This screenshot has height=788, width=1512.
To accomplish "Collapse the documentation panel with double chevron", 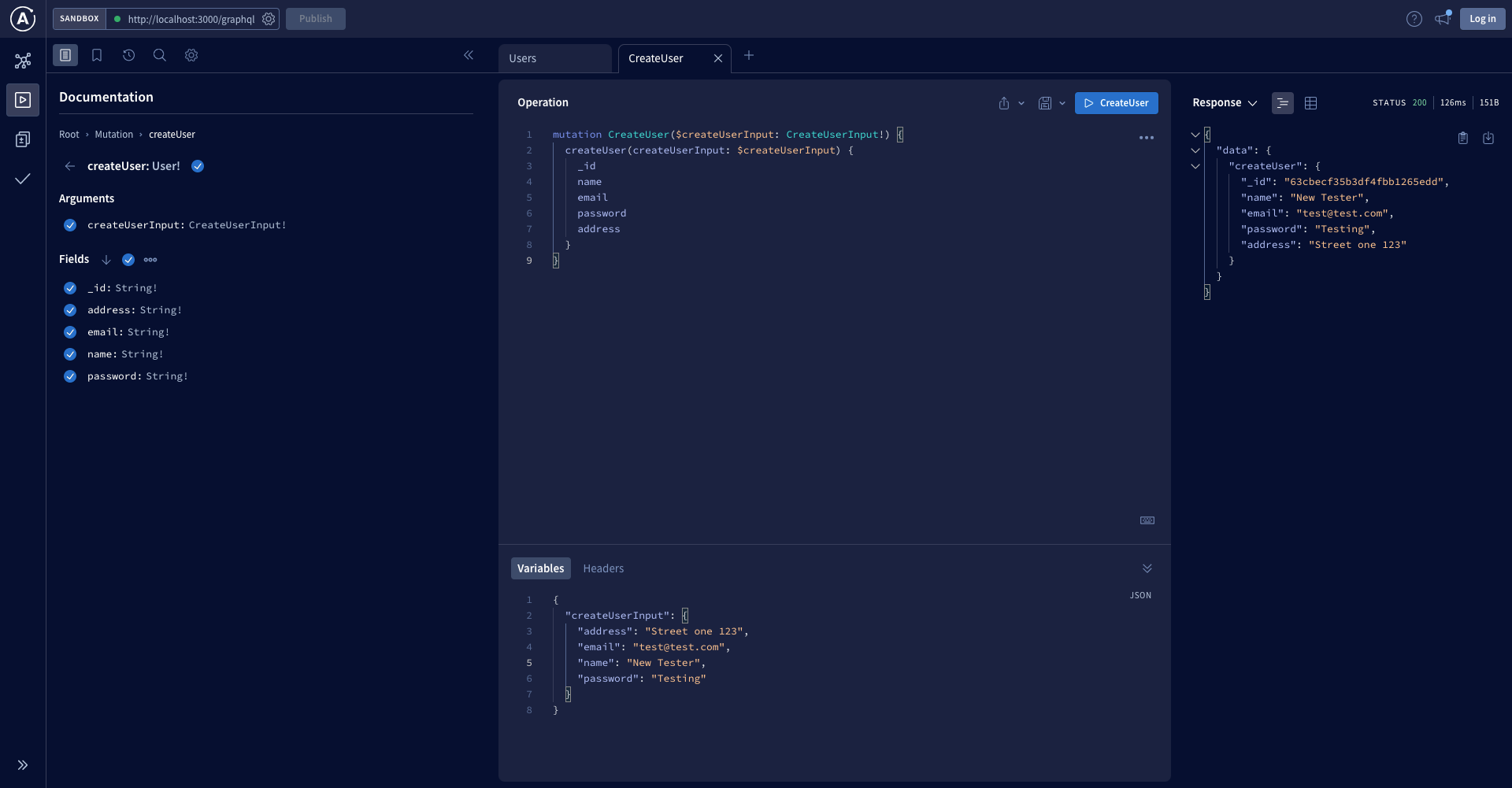I will (469, 55).
